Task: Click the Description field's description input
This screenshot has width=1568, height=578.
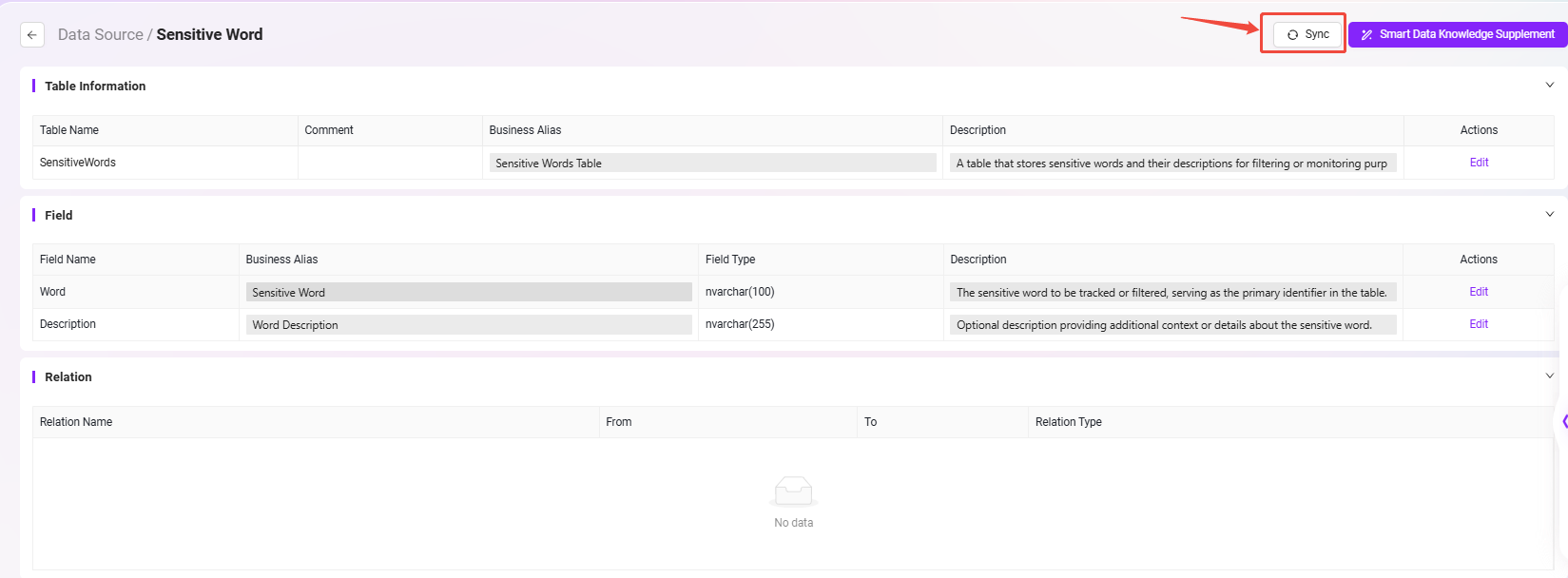Action: [1173, 325]
